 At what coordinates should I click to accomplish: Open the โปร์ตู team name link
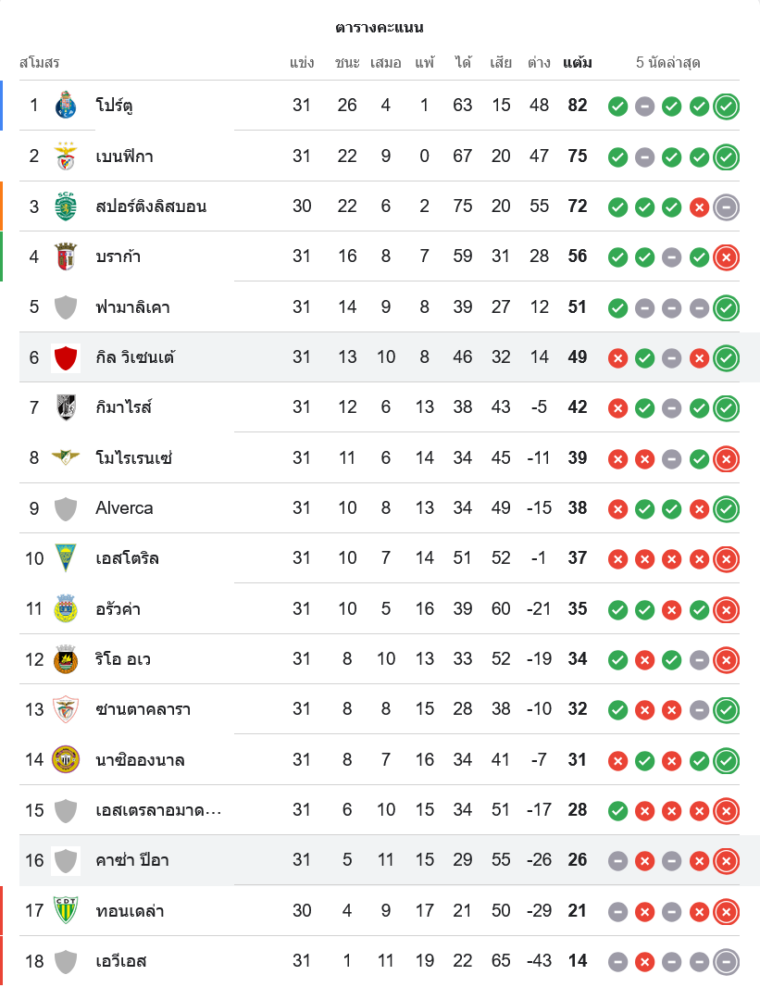[x=115, y=105]
